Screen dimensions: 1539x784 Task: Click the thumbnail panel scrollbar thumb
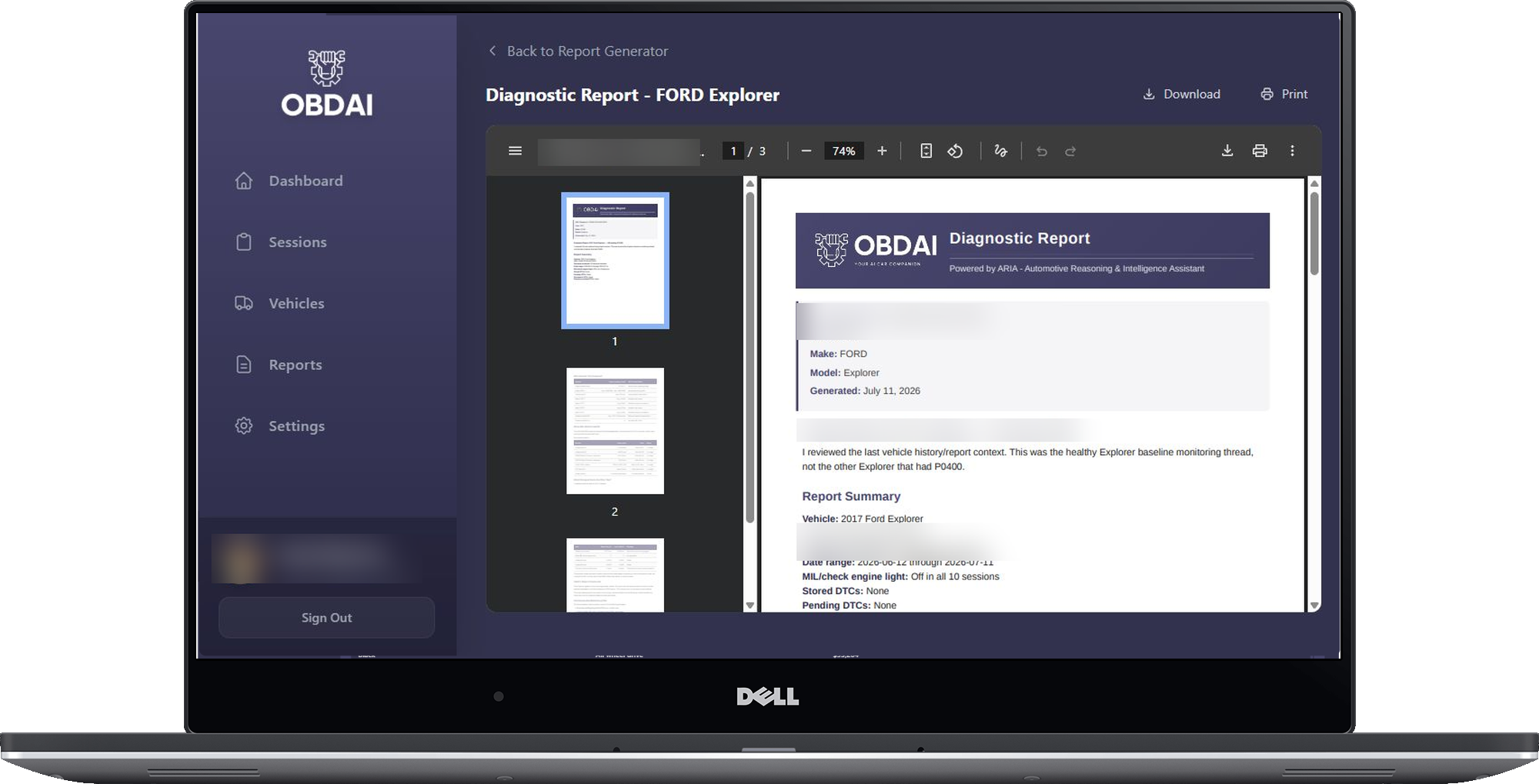pos(750,357)
